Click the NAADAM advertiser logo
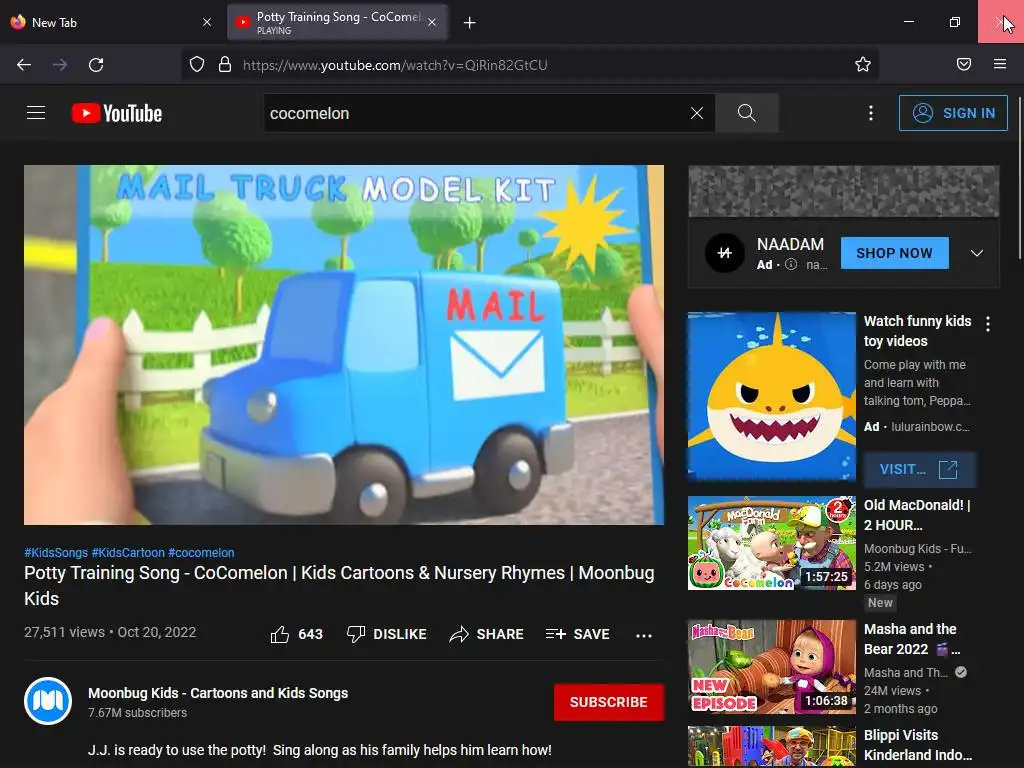1024x768 pixels. coord(724,253)
